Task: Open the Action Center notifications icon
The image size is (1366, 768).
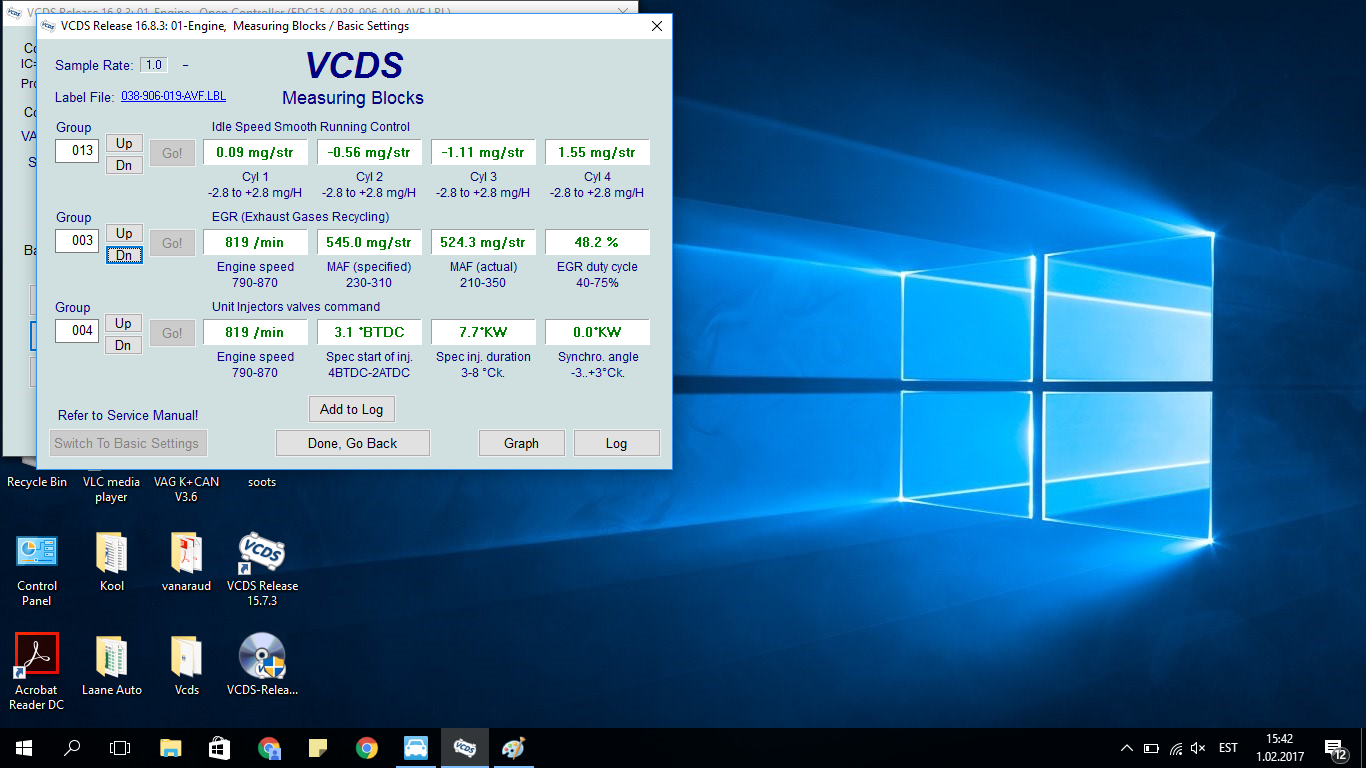Action: click(x=1335, y=748)
